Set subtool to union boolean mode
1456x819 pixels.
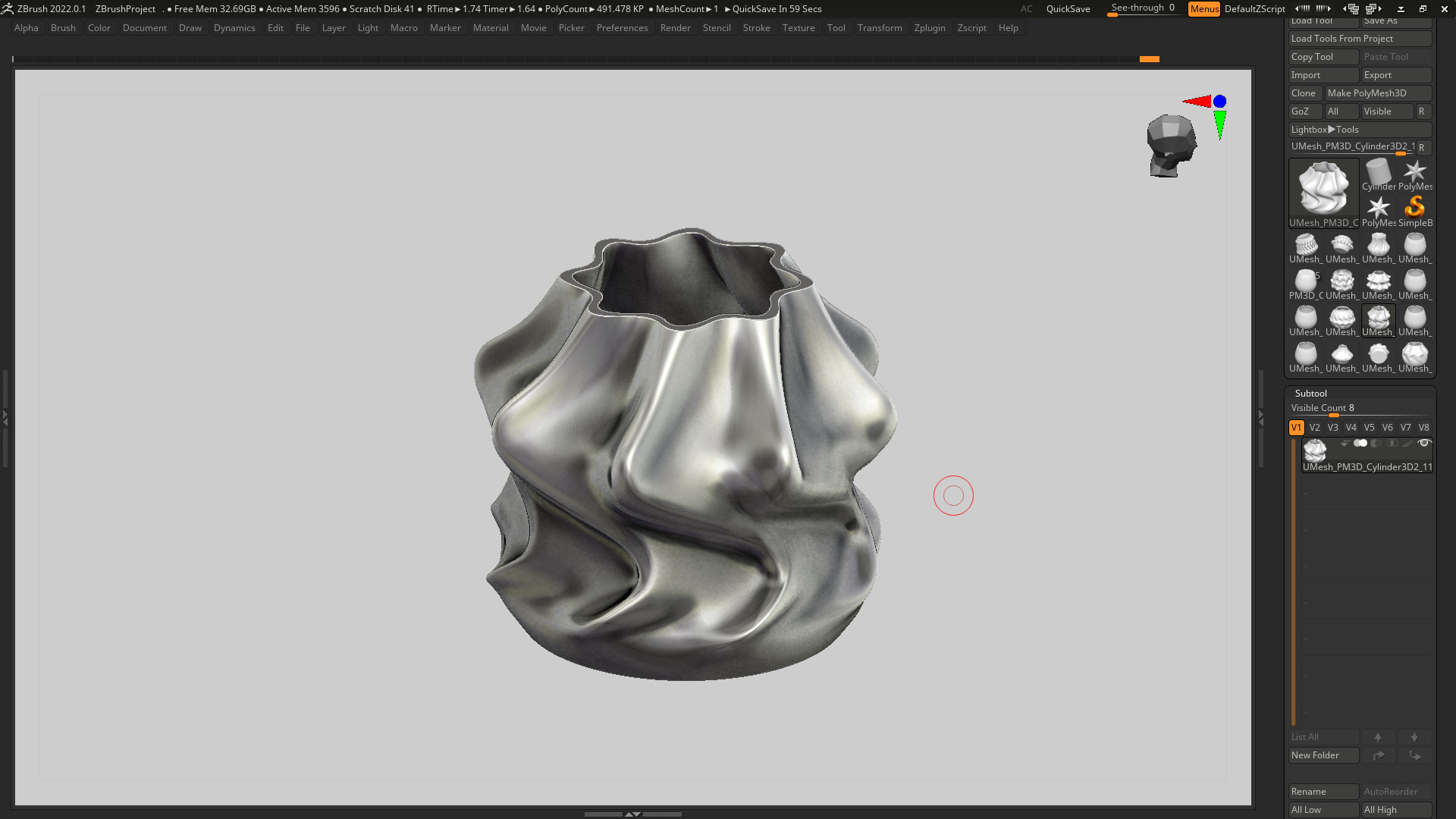click(x=1360, y=444)
